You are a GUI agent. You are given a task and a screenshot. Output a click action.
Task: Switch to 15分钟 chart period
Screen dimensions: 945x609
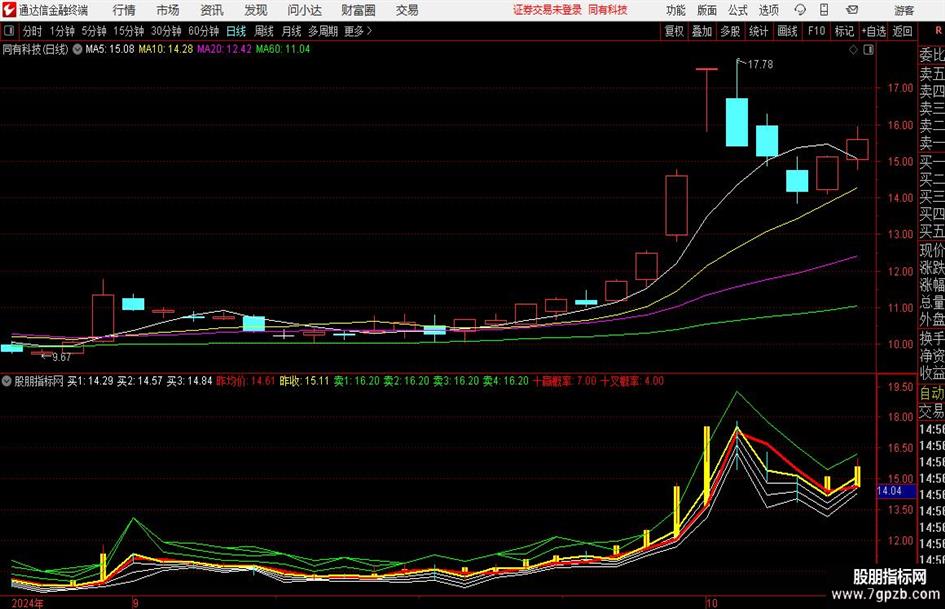tap(128, 31)
